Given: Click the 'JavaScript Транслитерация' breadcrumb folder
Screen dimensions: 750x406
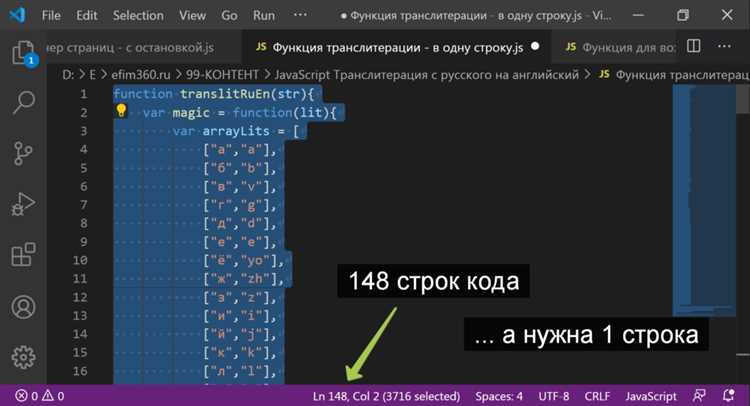Looking at the screenshot, I should click(427, 75).
